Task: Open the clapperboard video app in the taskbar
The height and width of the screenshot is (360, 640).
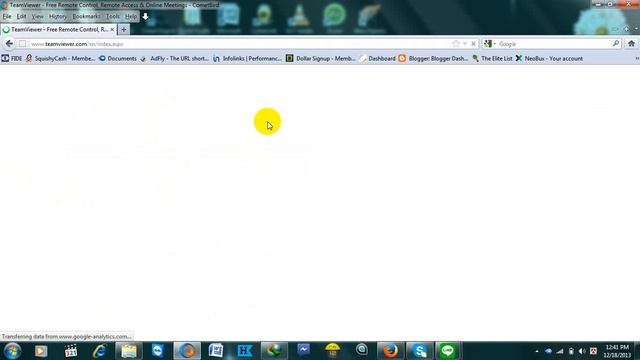Action: click(71, 351)
